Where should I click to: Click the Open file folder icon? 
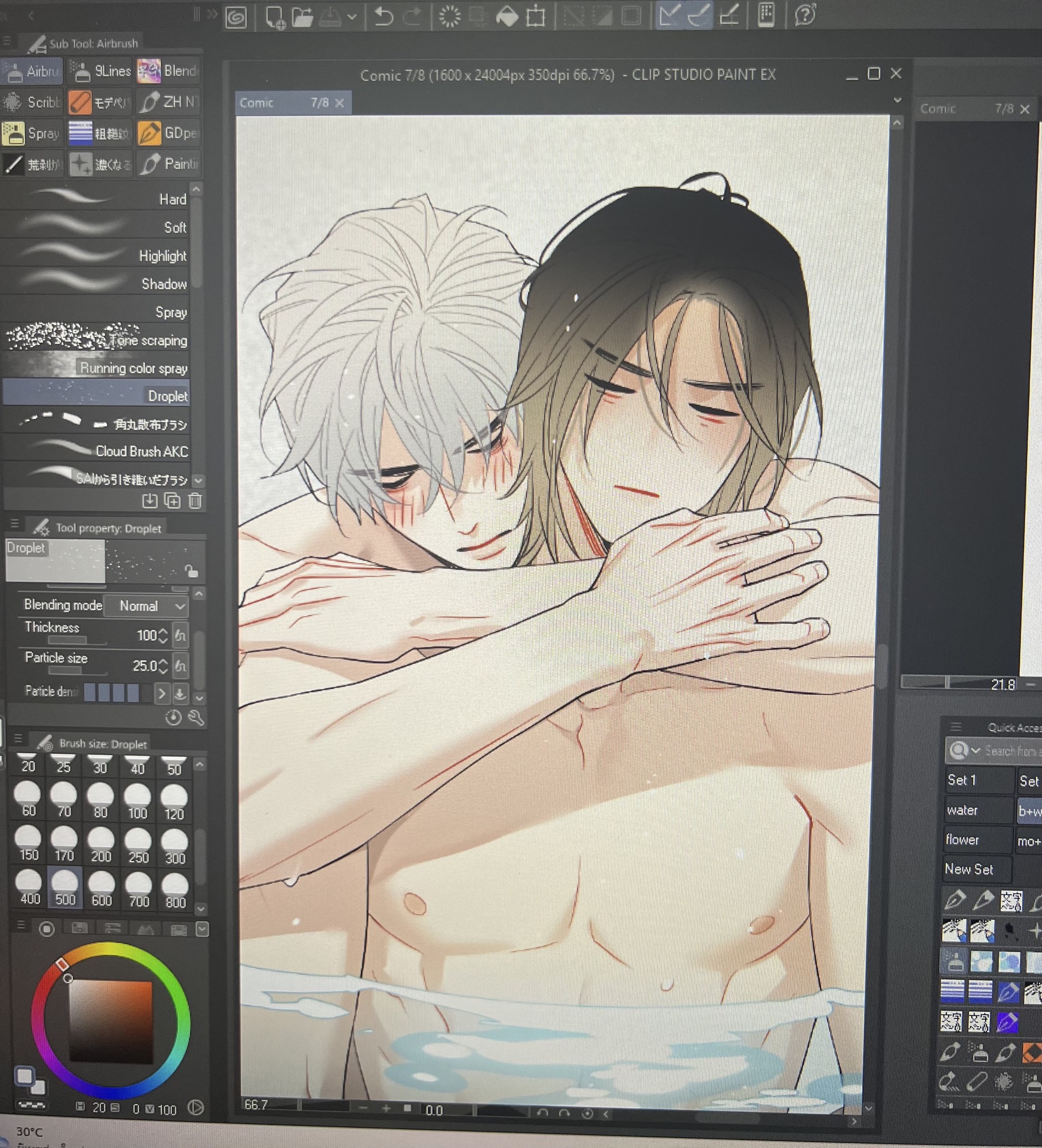[302, 17]
